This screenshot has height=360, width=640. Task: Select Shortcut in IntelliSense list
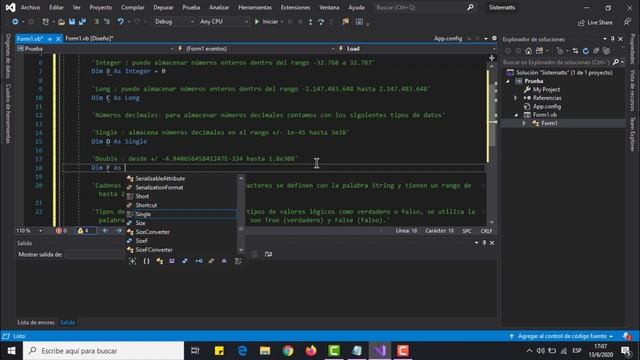coord(181,205)
